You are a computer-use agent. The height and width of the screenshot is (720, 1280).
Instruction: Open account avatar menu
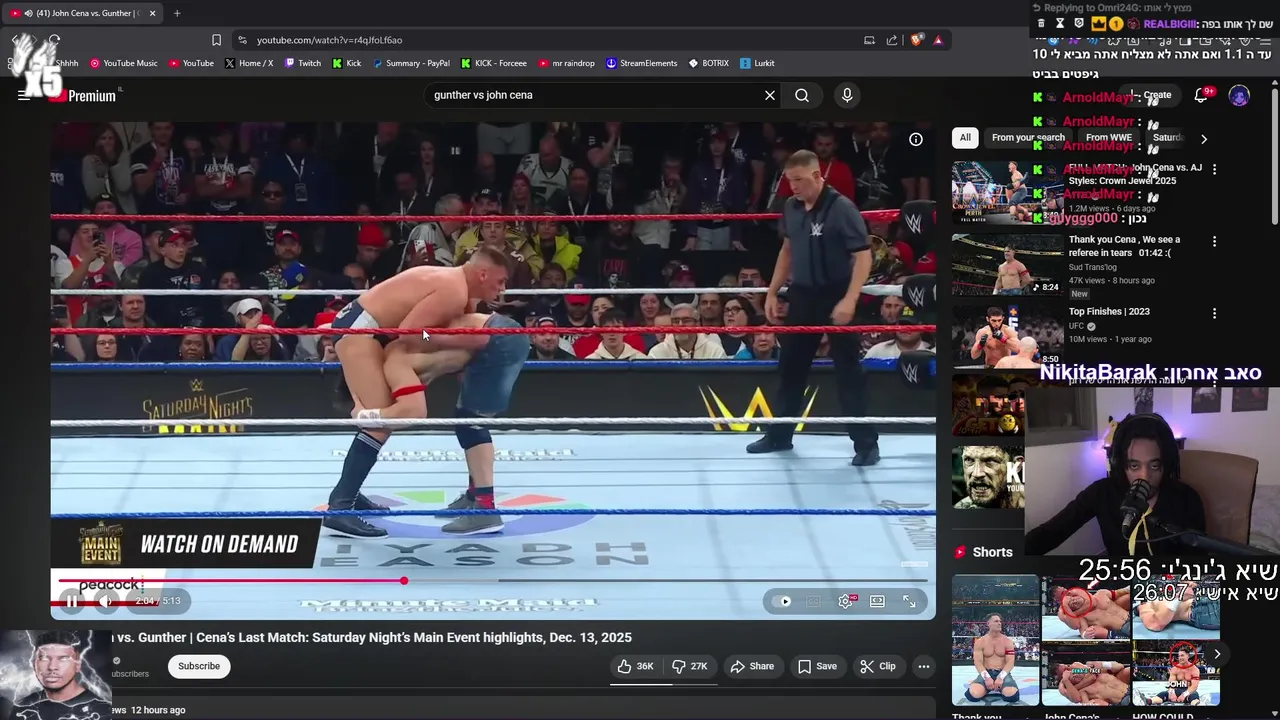click(1239, 96)
